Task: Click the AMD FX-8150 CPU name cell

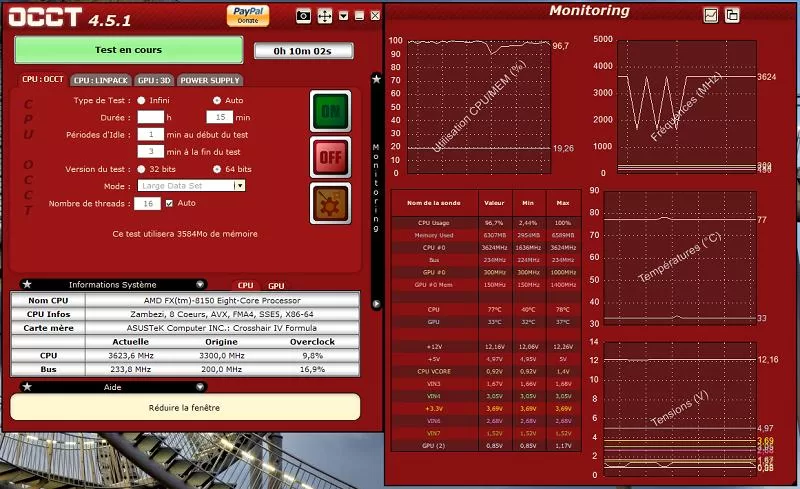Action: tap(222, 301)
